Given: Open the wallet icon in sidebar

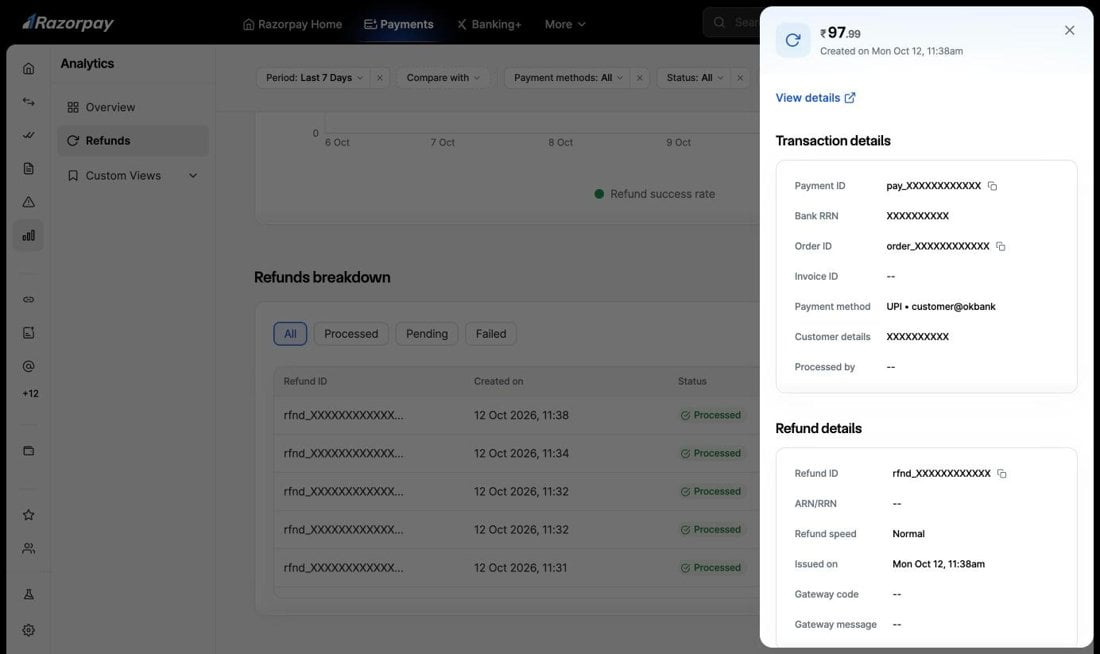Looking at the screenshot, I should pyautogui.click(x=28, y=451).
